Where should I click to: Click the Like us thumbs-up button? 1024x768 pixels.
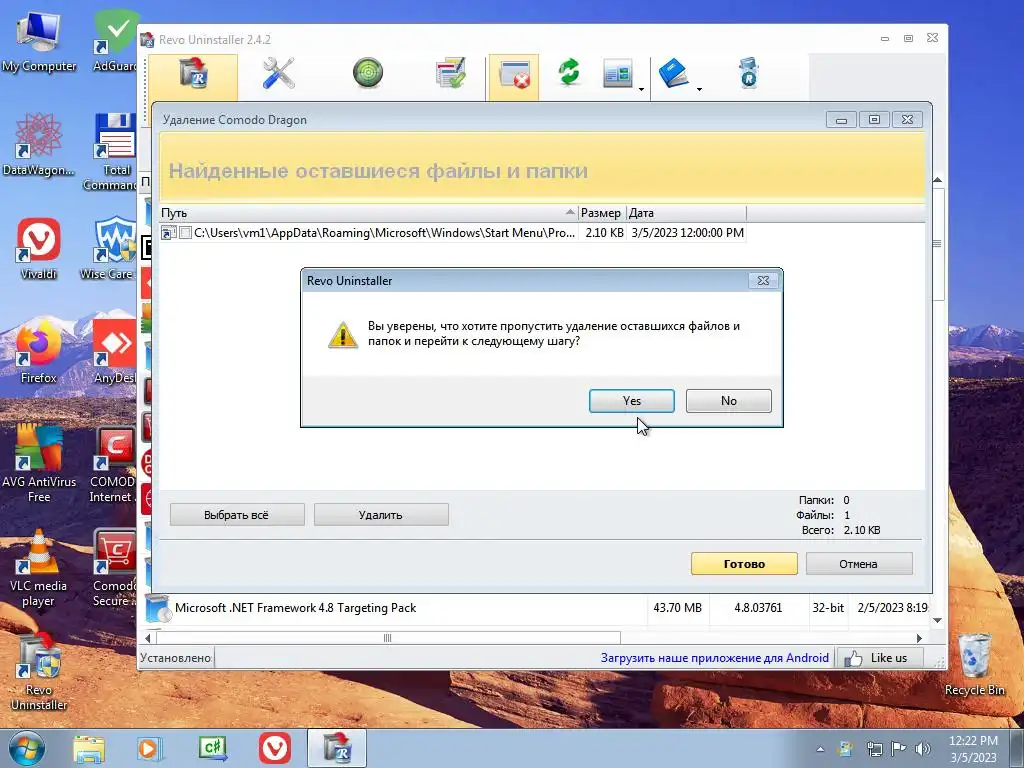[x=880, y=658]
